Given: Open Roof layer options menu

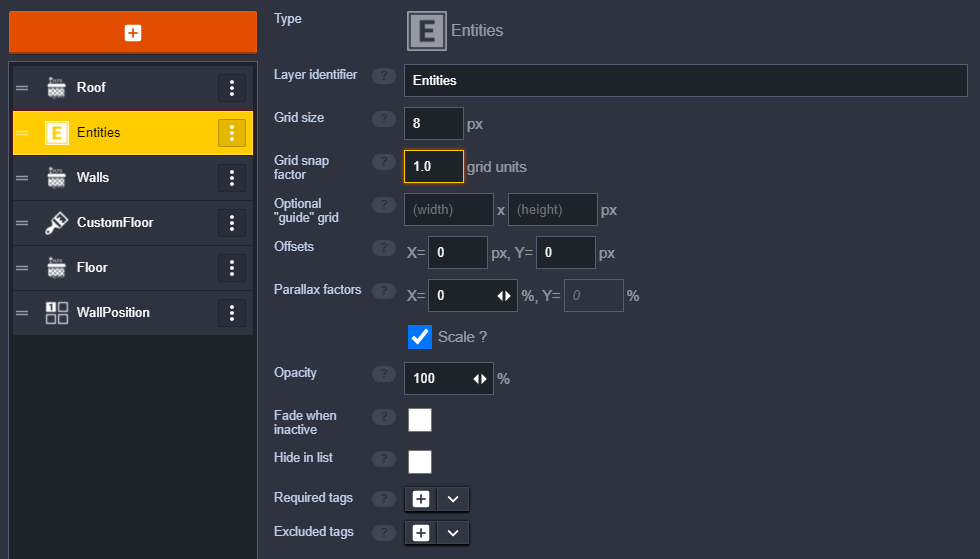Looking at the screenshot, I should pos(232,88).
